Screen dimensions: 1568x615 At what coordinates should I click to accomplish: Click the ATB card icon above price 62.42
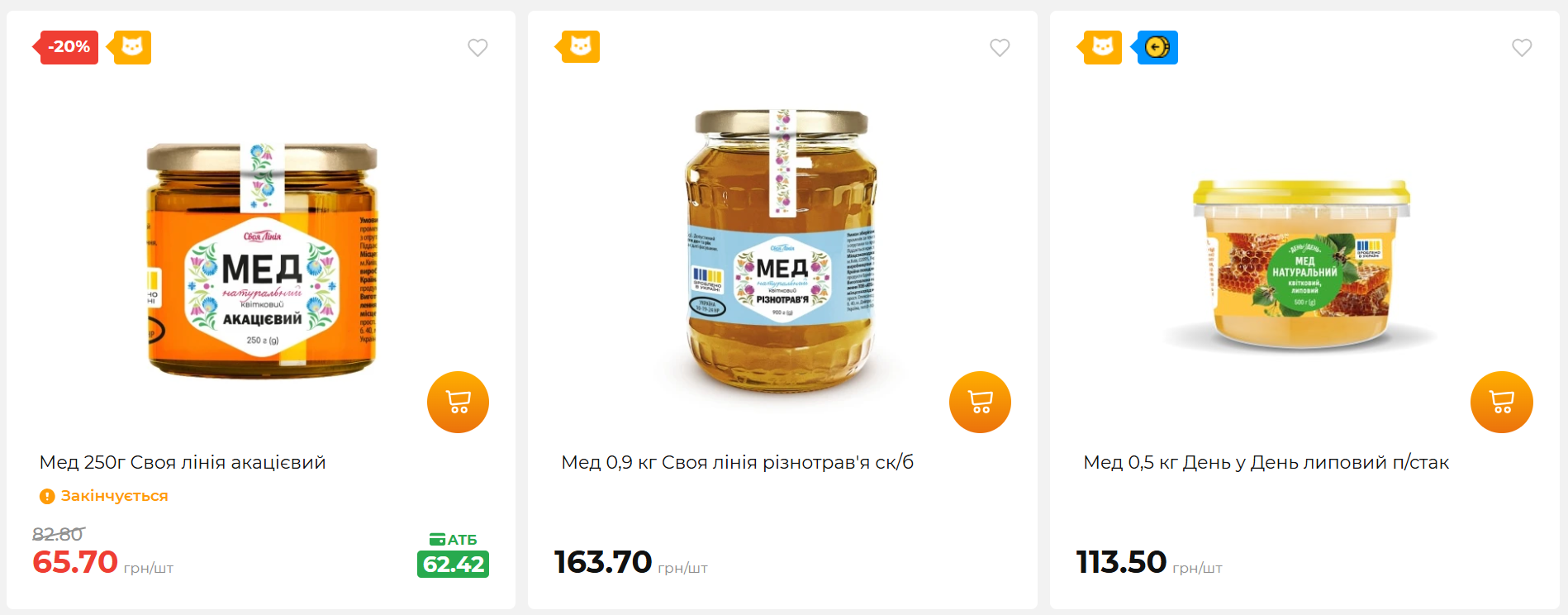439,538
